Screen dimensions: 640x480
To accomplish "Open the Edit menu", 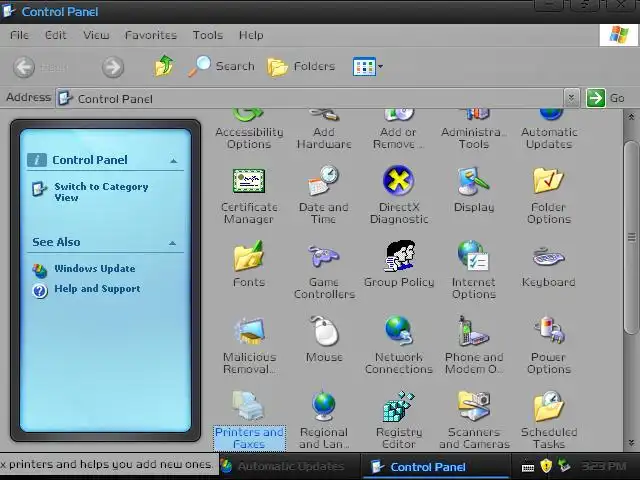I will coord(56,35).
